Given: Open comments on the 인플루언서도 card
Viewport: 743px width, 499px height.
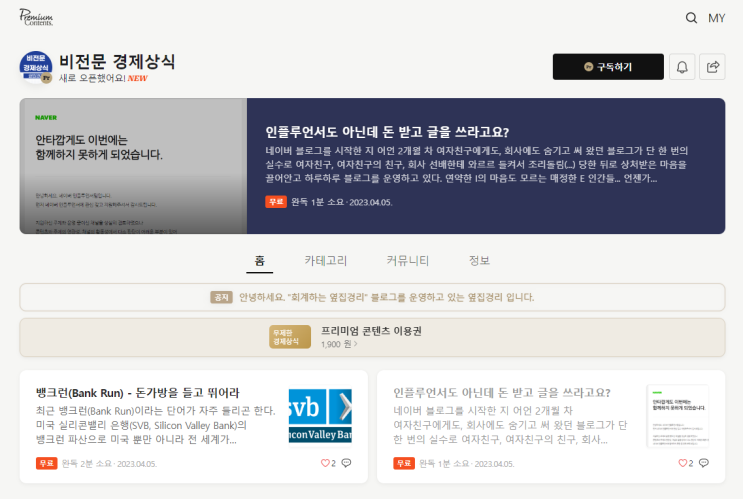Looking at the screenshot, I should point(704,463).
